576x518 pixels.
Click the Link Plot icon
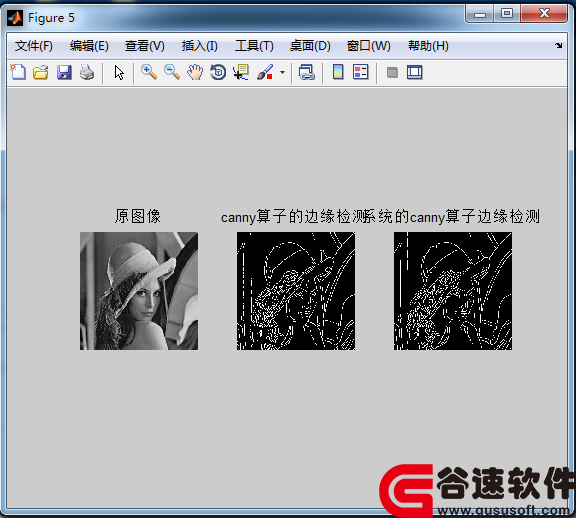click(307, 72)
